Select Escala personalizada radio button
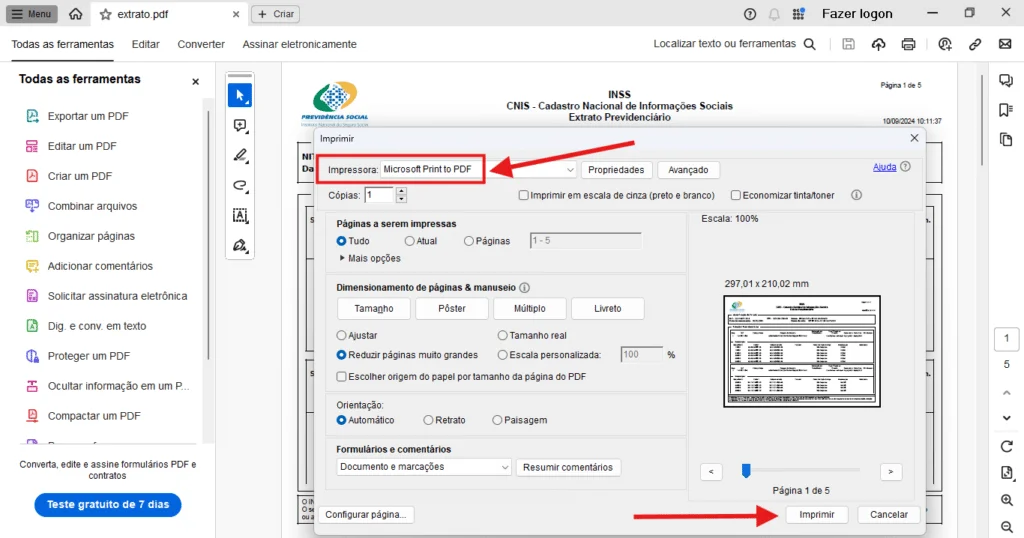1024x538 pixels. tap(502, 355)
